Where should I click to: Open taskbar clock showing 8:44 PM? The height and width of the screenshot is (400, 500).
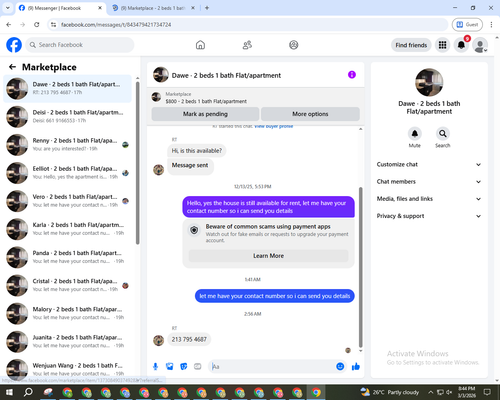(x=467, y=392)
